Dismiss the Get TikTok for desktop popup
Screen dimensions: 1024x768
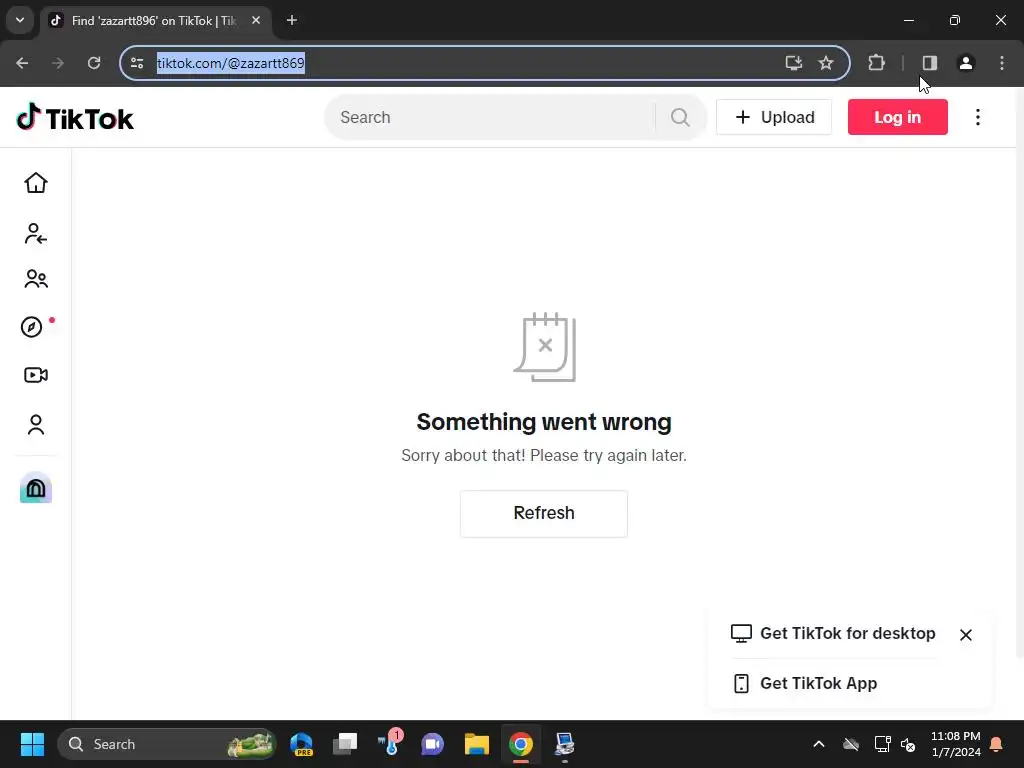[x=966, y=635]
